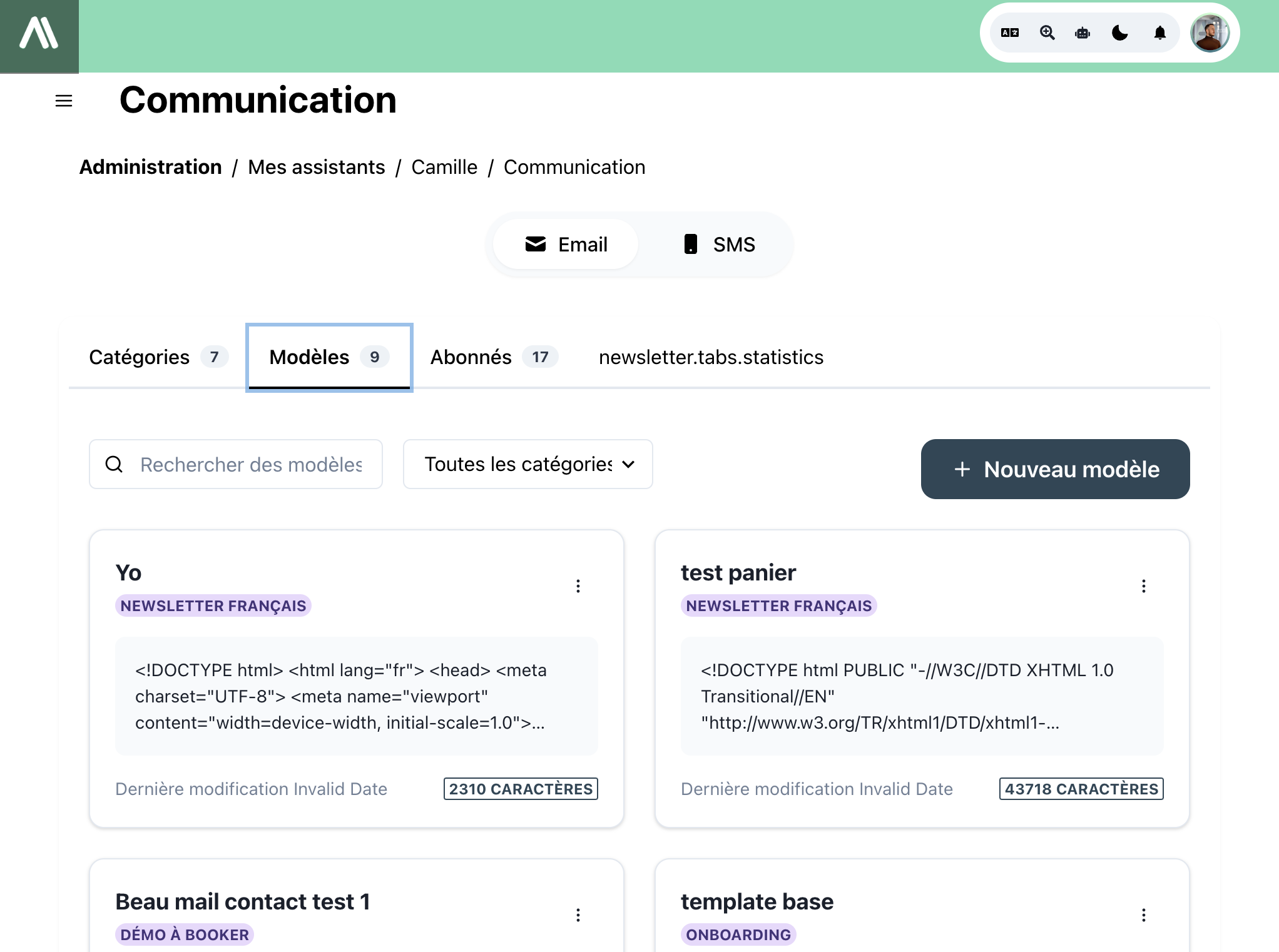Open options menu for test panier

coord(1143,586)
